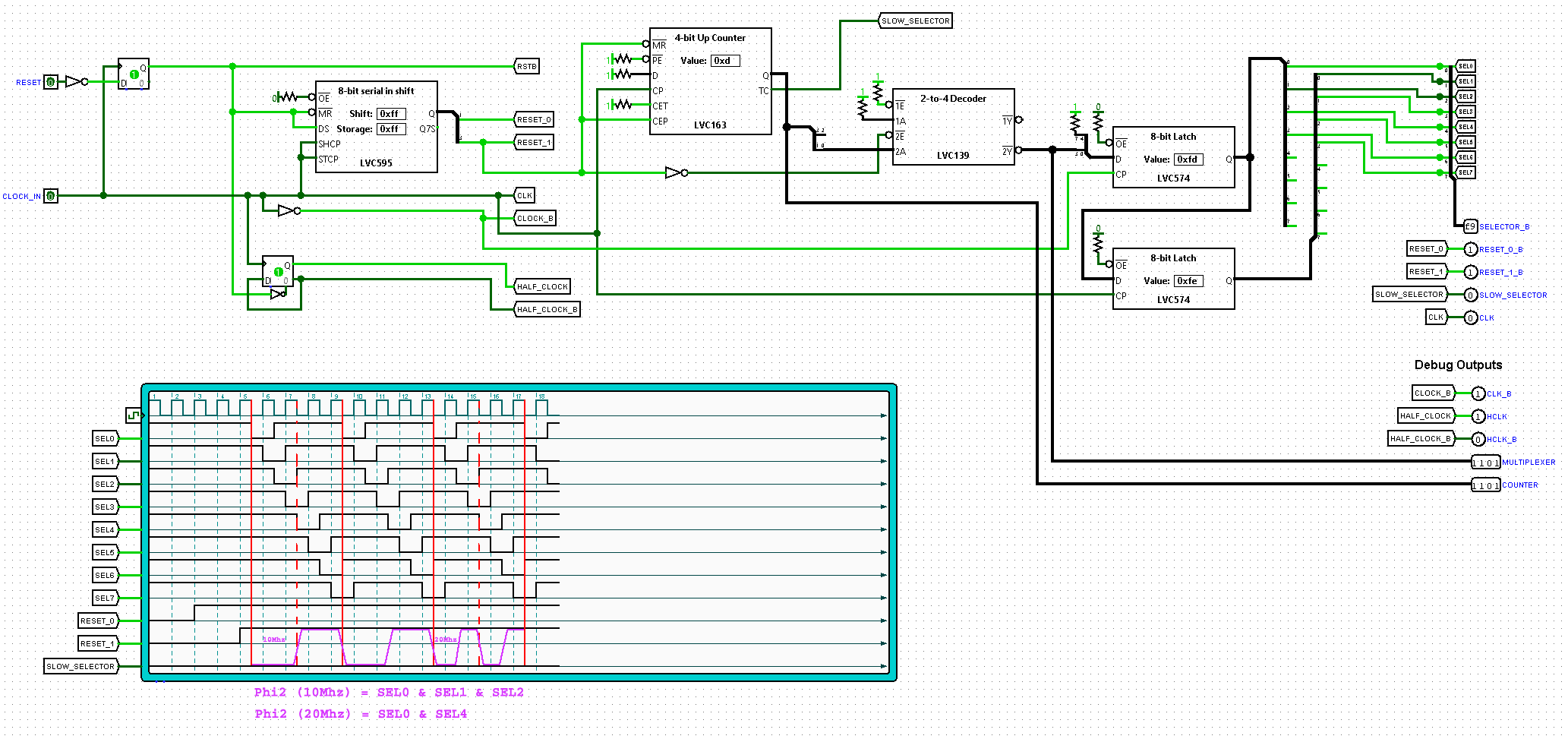Select the Phi2 (20Mhz) text label
This screenshot has height=739, width=1568.
(361, 714)
